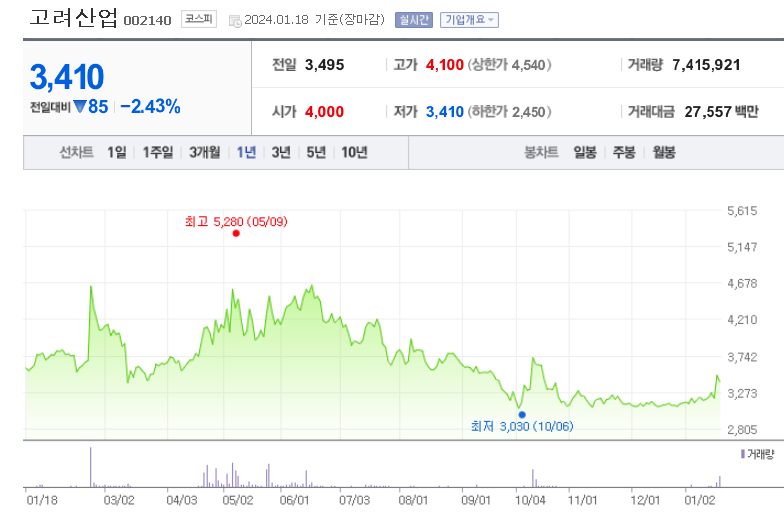The width and height of the screenshot is (784, 520).
Task: Click the -2.43% change value
Action: [150, 106]
